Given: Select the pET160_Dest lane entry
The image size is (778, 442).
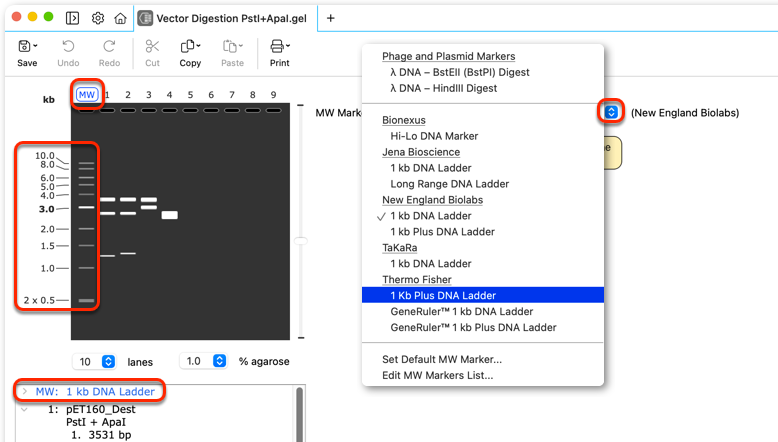Looking at the screenshot, I should [x=101, y=410].
